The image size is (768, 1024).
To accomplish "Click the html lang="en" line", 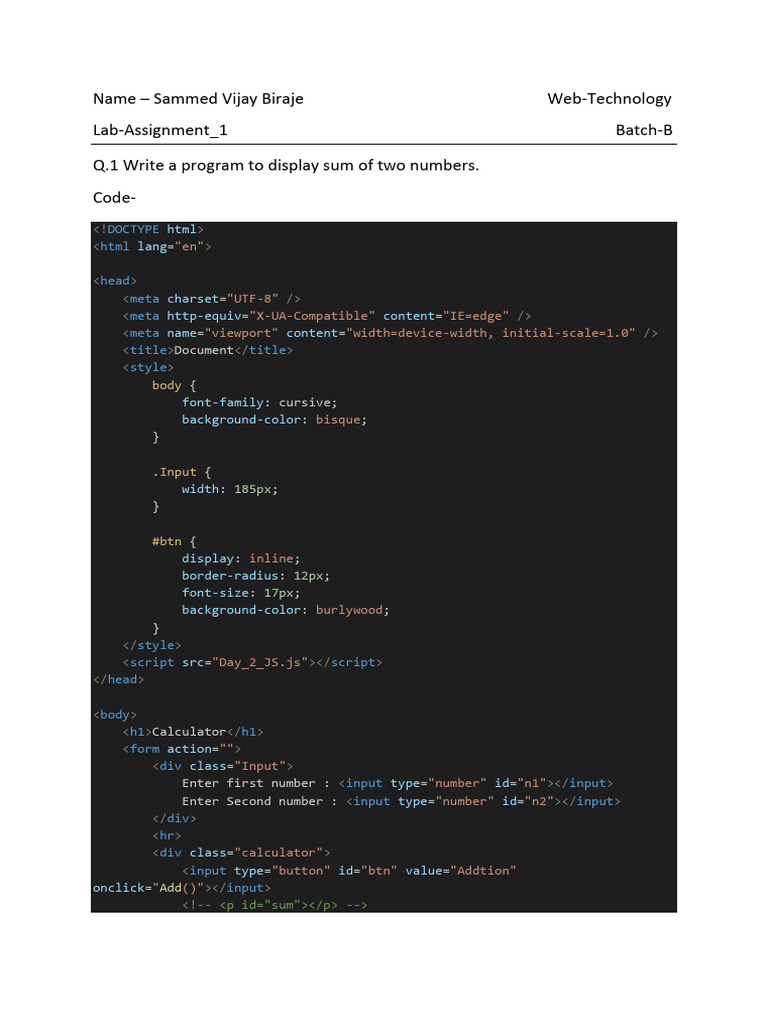I will [152, 246].
